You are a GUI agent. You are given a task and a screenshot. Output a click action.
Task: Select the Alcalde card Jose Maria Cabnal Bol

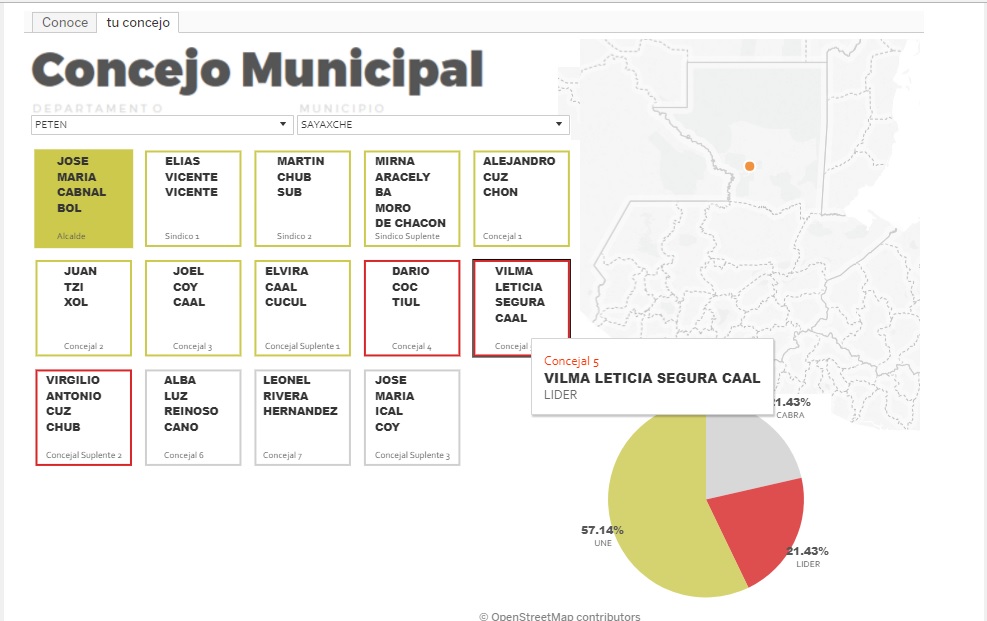(83, 198)
